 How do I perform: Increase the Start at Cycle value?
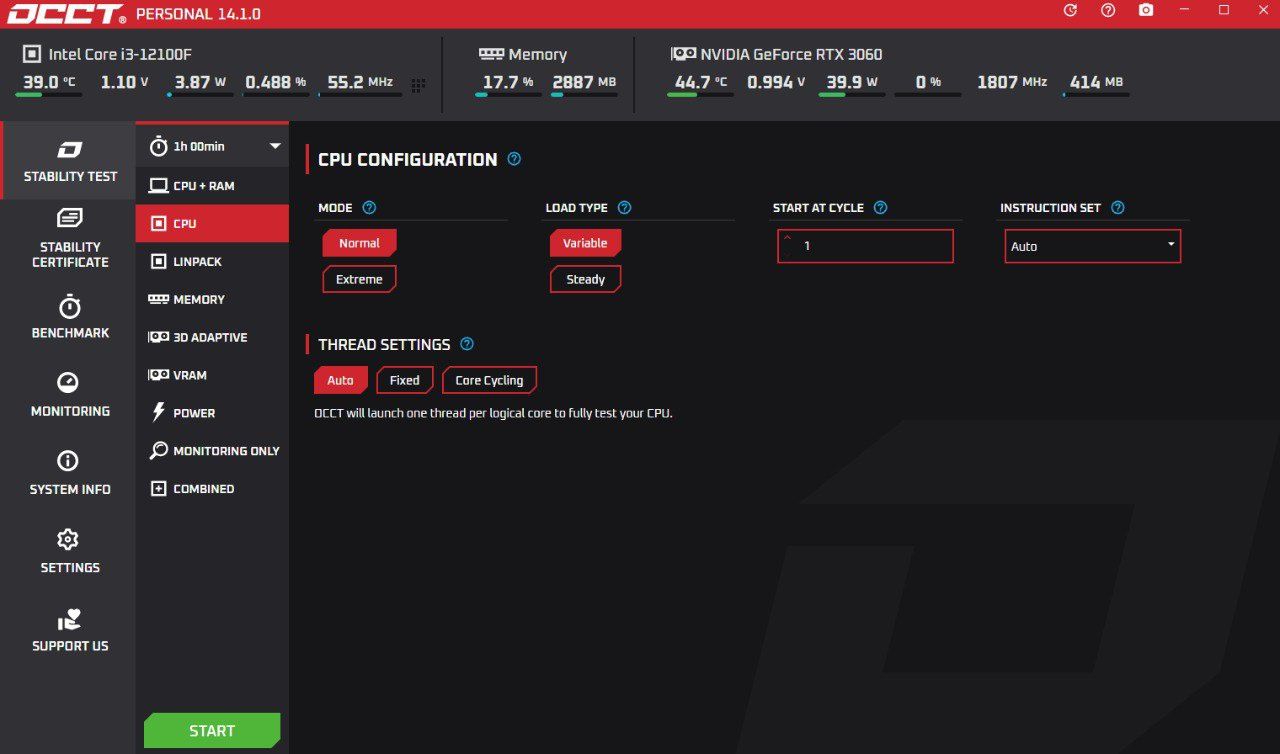pos(787,238)
